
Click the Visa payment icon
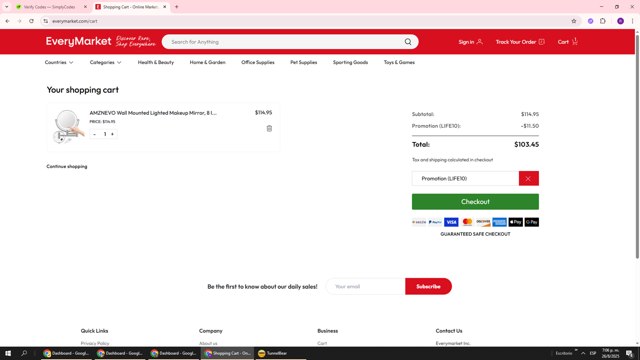coord(451,222)
